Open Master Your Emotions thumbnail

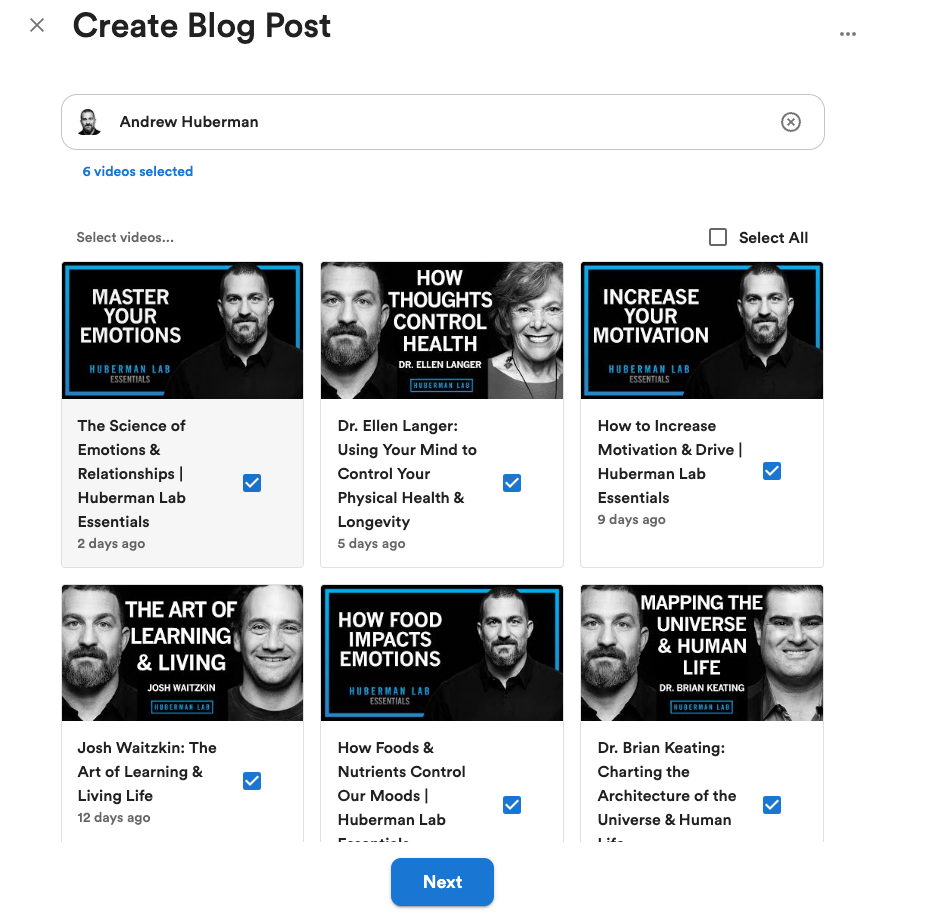183,331
